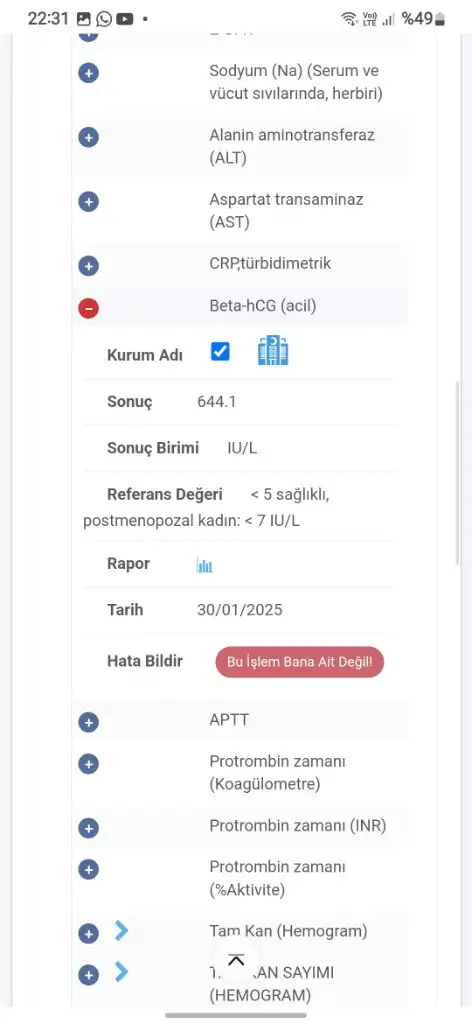Select Protrombin zamanı (Koagülometre) label
Image resolution: width=472 pixels, height=1024 pixels.
click(x=277, y=773)
